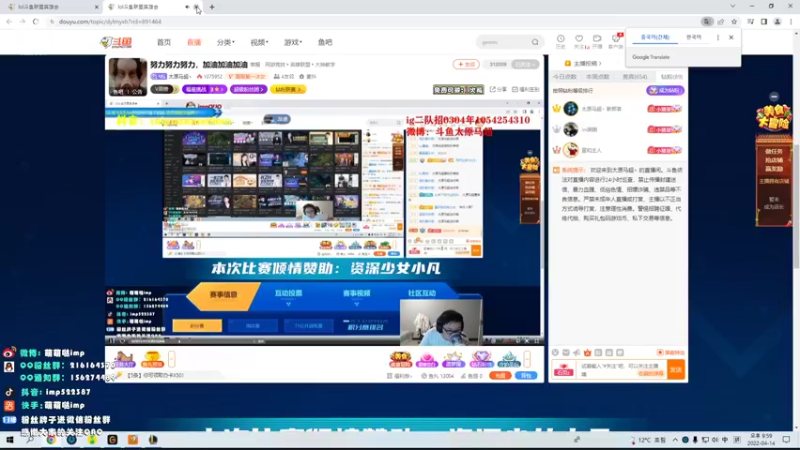Click the gold trophy gift icon
This screenshot has width=800, height=450.
(x=152, y=359)
